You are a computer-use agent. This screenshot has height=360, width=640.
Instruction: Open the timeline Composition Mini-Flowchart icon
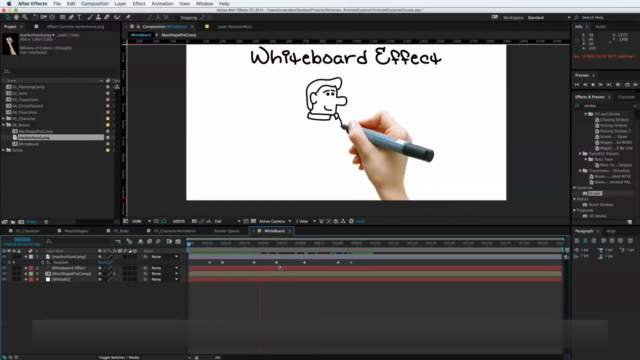tap(118, 242)
